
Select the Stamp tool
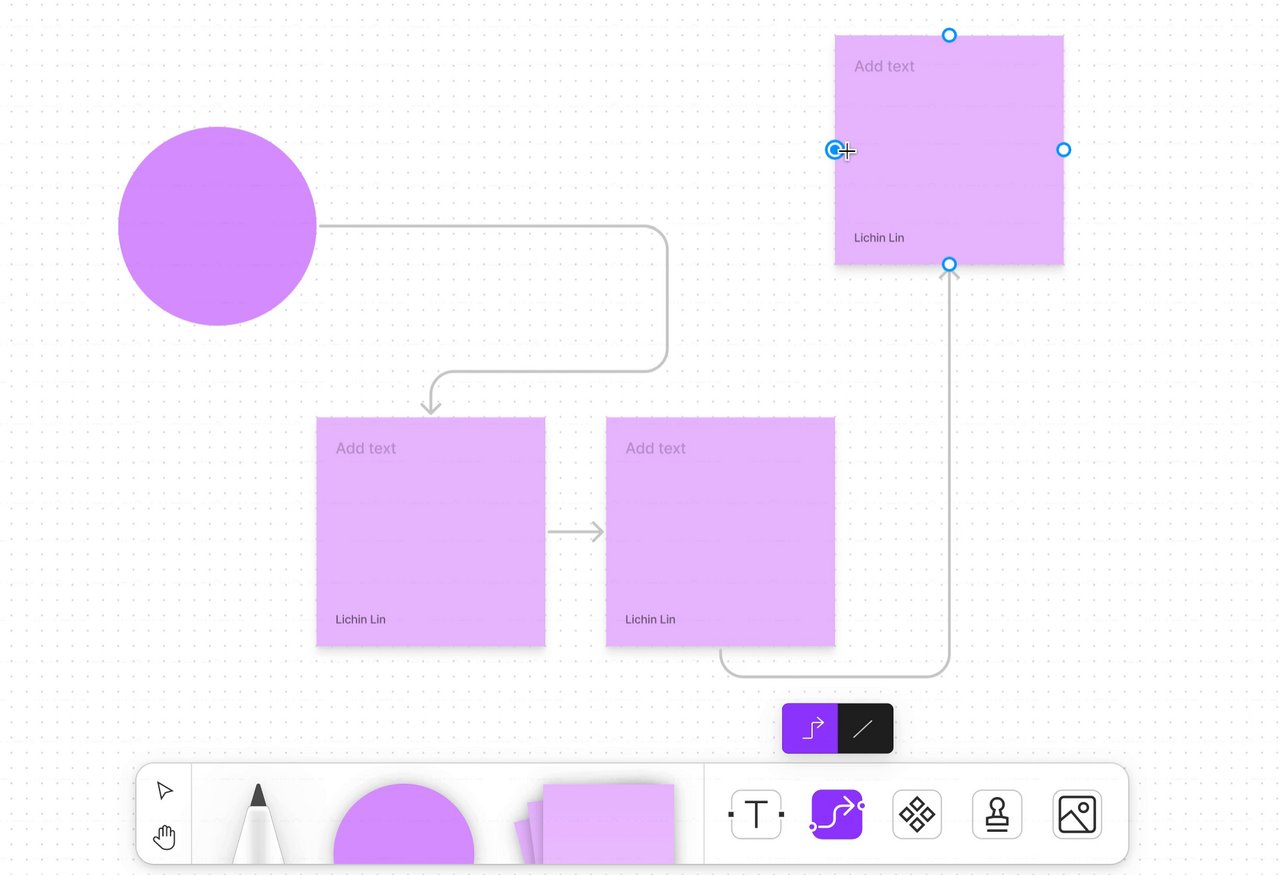[x=997, y=814]
